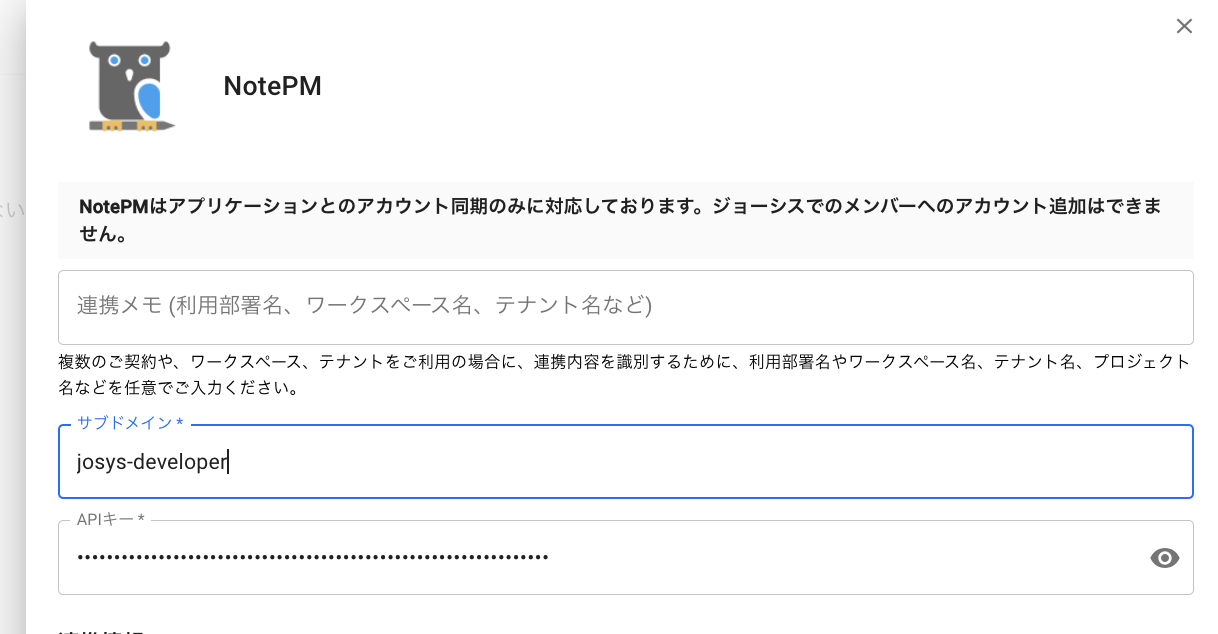Click the helper text below memo field
The width and height of the screenshot is (1218, 634).
coord(625,374)
